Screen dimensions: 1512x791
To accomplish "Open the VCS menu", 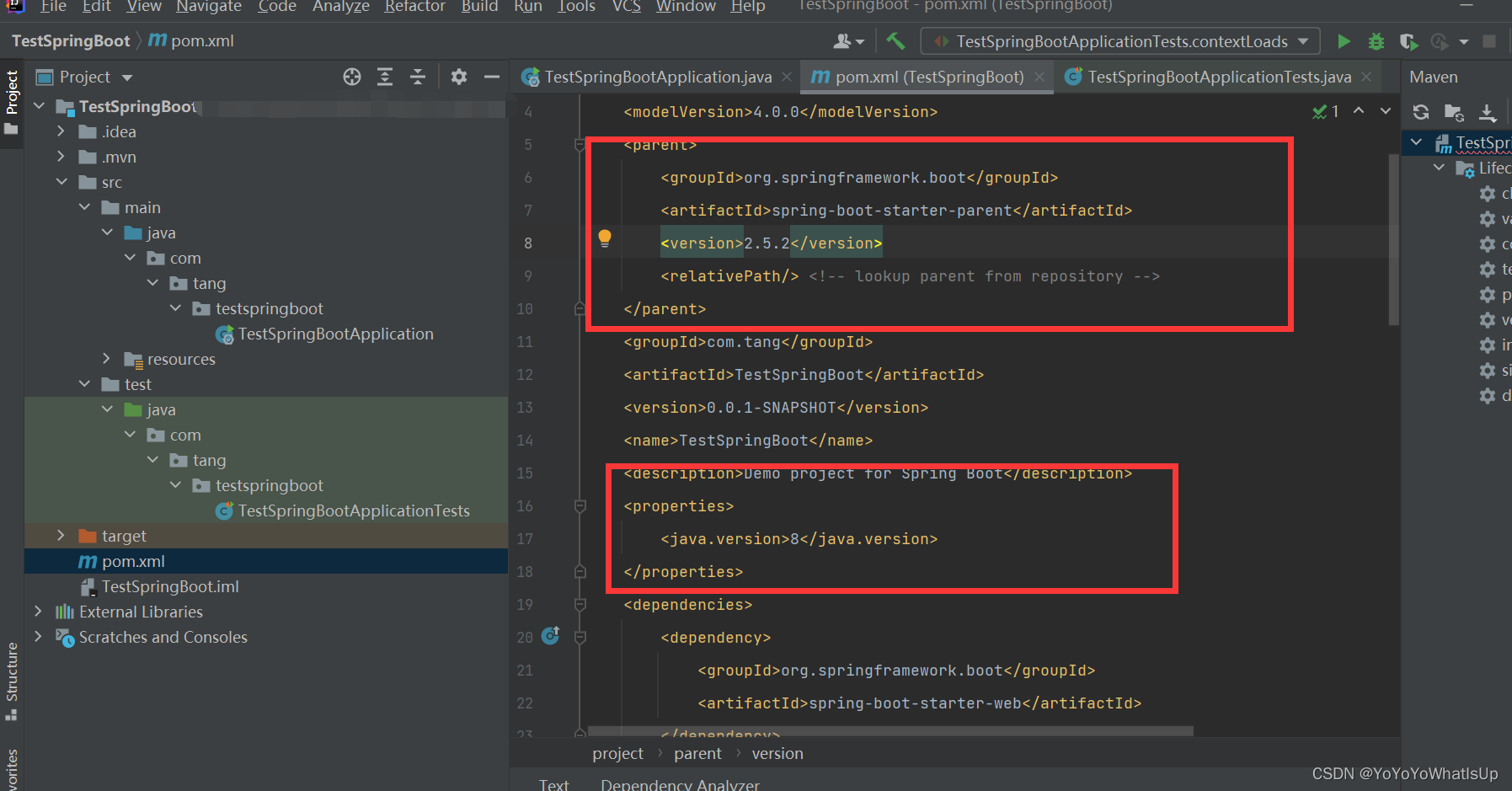I will 626,7.
